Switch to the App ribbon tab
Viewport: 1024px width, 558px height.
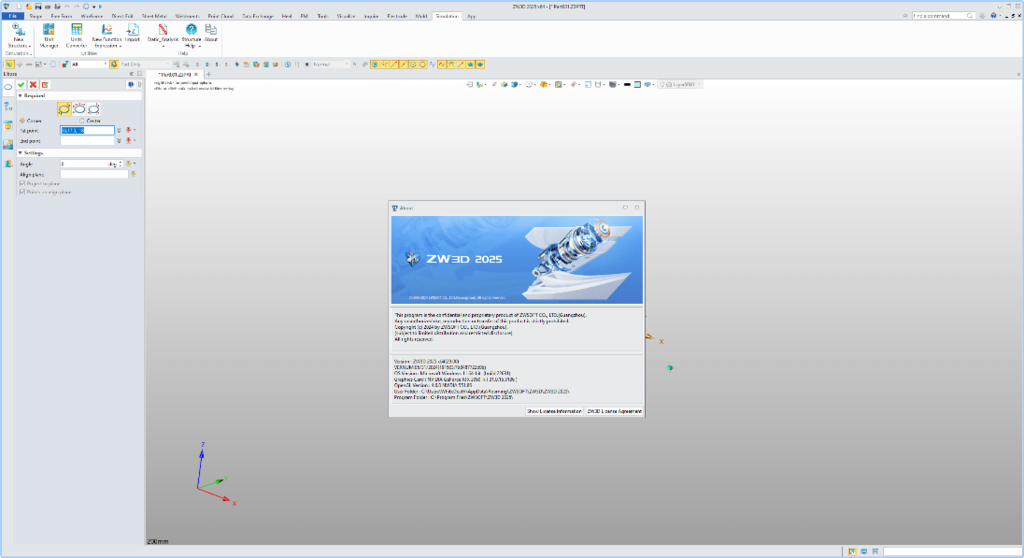[471, 16]
